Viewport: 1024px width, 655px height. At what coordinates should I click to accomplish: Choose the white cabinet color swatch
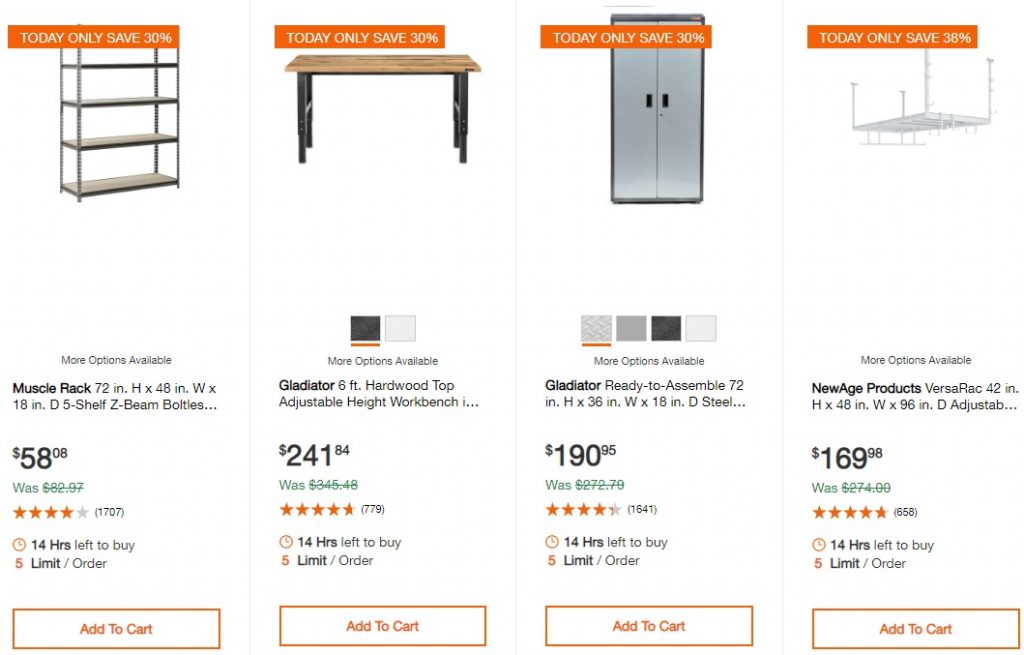tap(701, 328)
